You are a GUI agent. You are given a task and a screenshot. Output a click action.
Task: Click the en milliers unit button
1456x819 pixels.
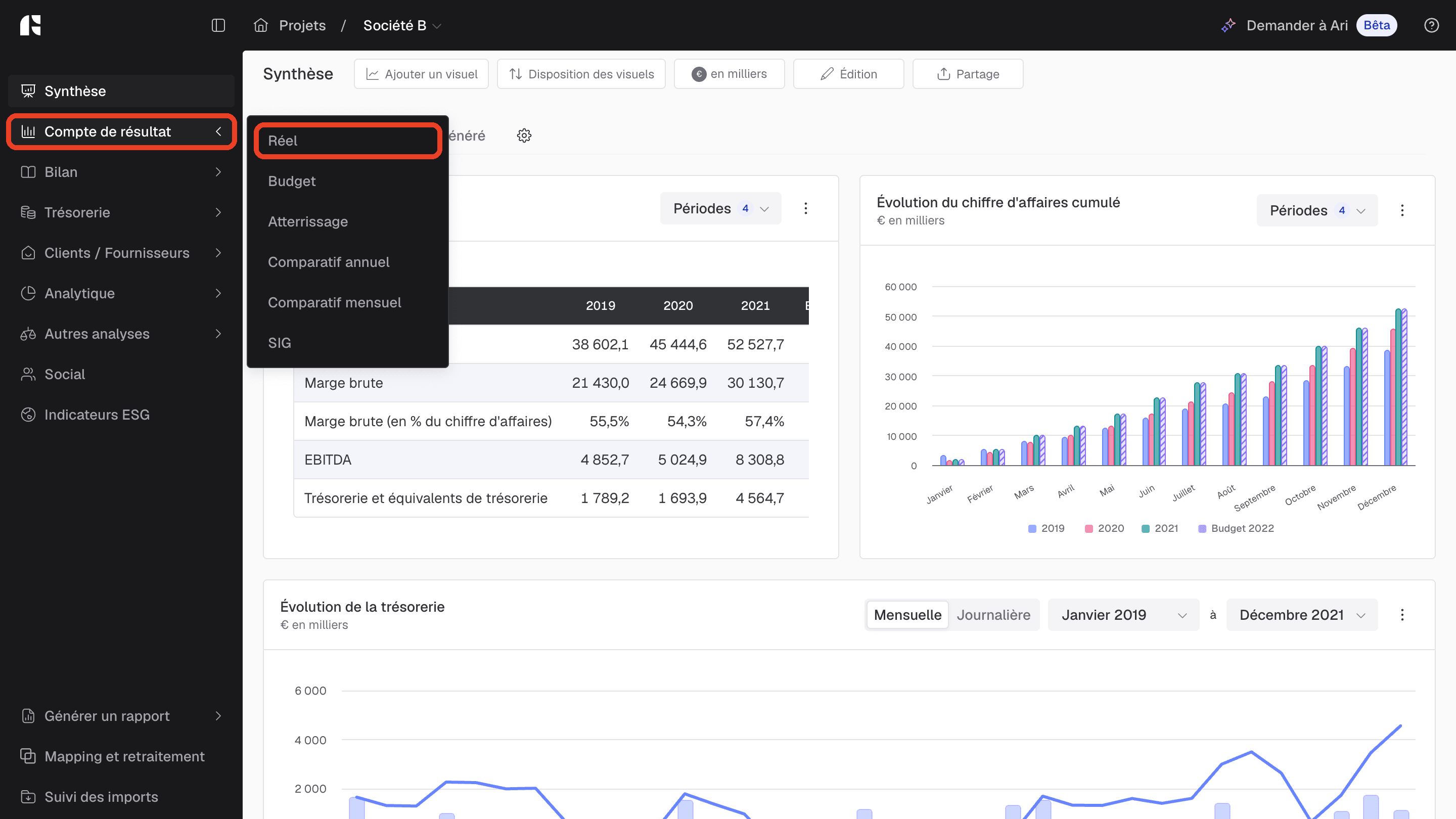(x=729, y=74)
